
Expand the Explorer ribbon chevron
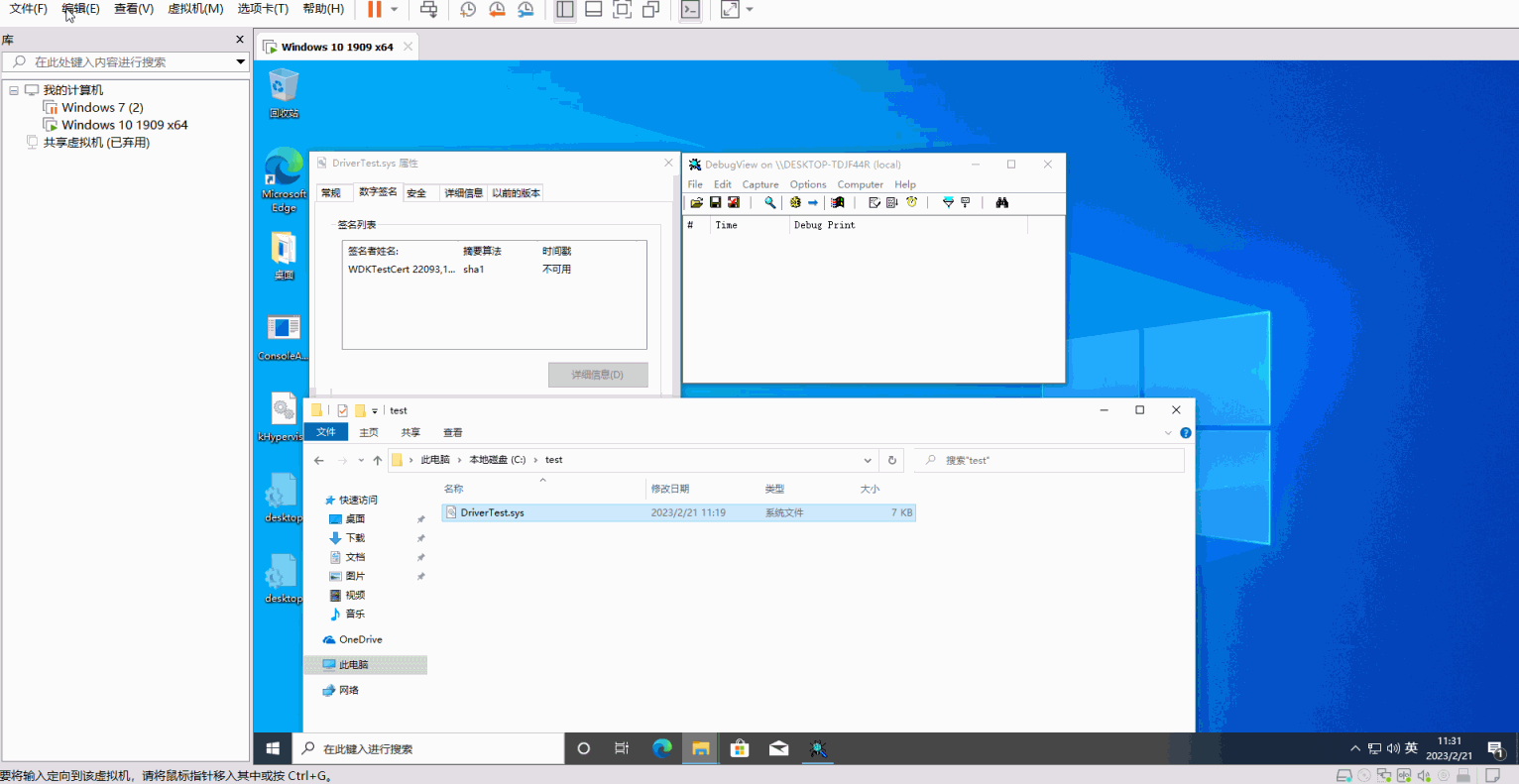click(x=1168, y=432)
